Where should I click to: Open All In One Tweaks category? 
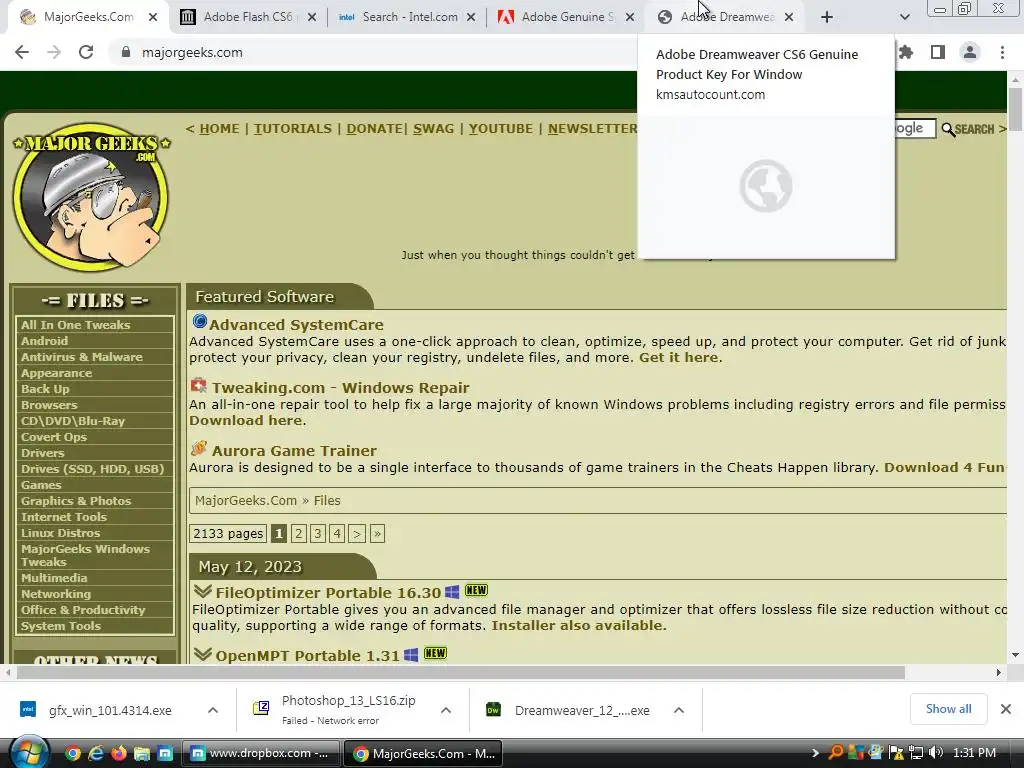[x=75, y=325]
